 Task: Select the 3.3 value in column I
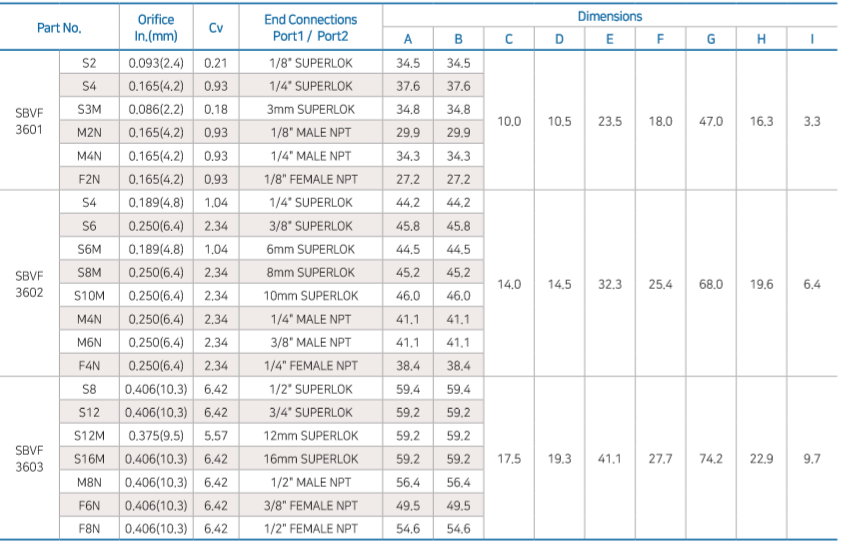[812, 121]
